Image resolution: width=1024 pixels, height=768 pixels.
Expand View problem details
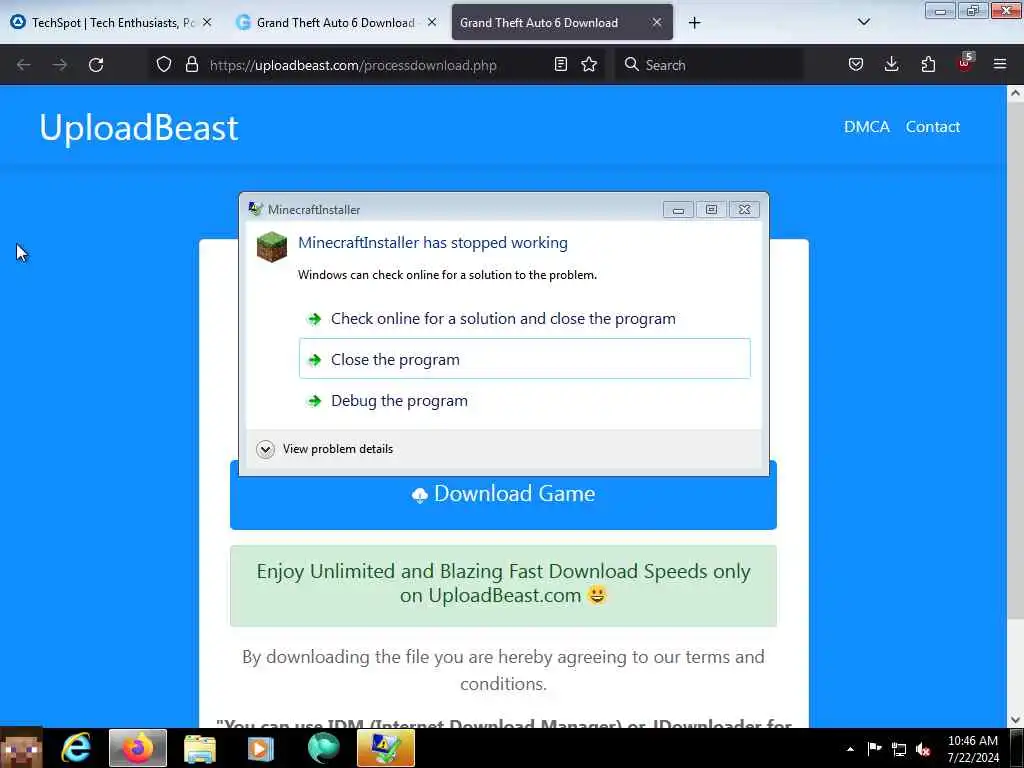[x=325, y=449]
